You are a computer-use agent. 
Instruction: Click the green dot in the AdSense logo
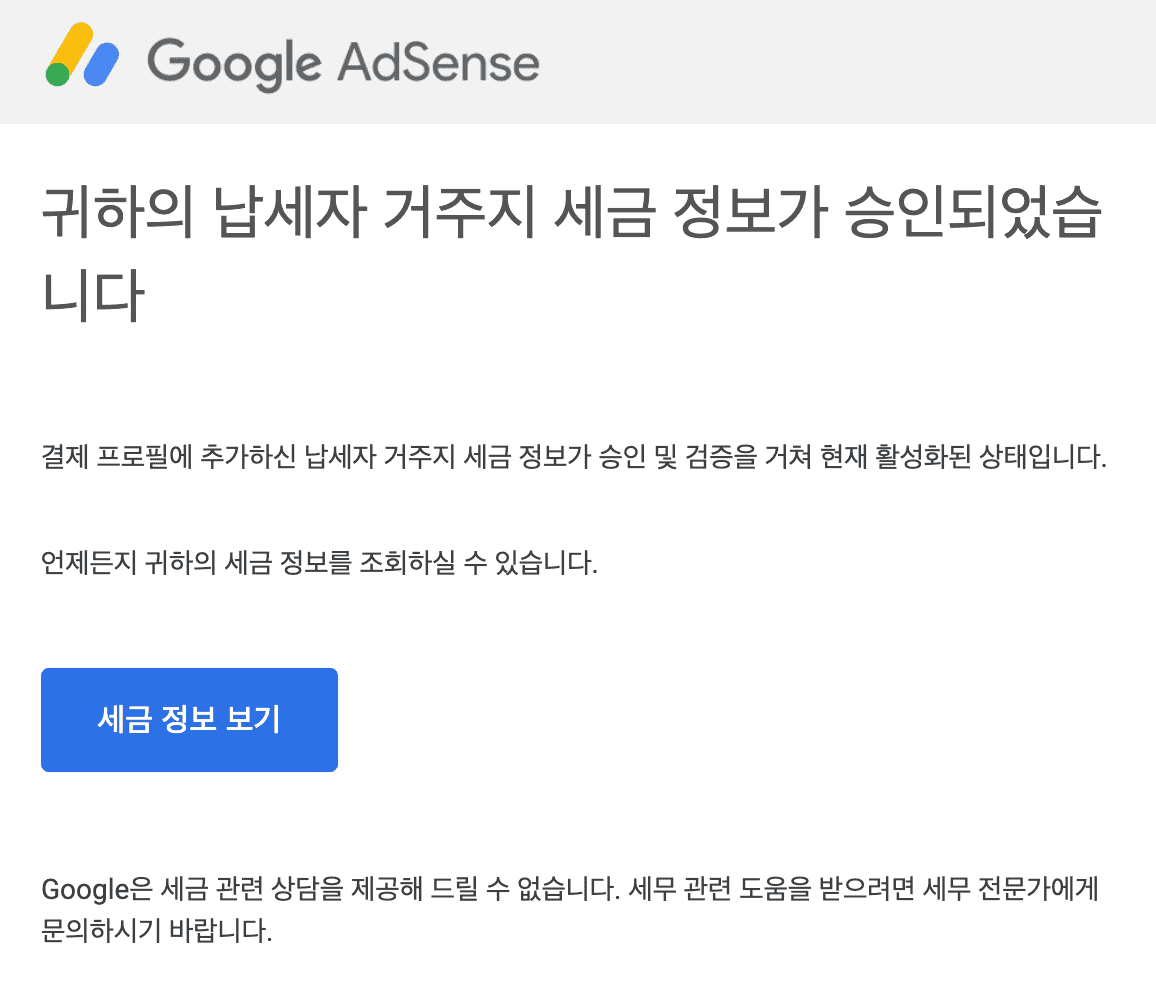pos(55,75)
